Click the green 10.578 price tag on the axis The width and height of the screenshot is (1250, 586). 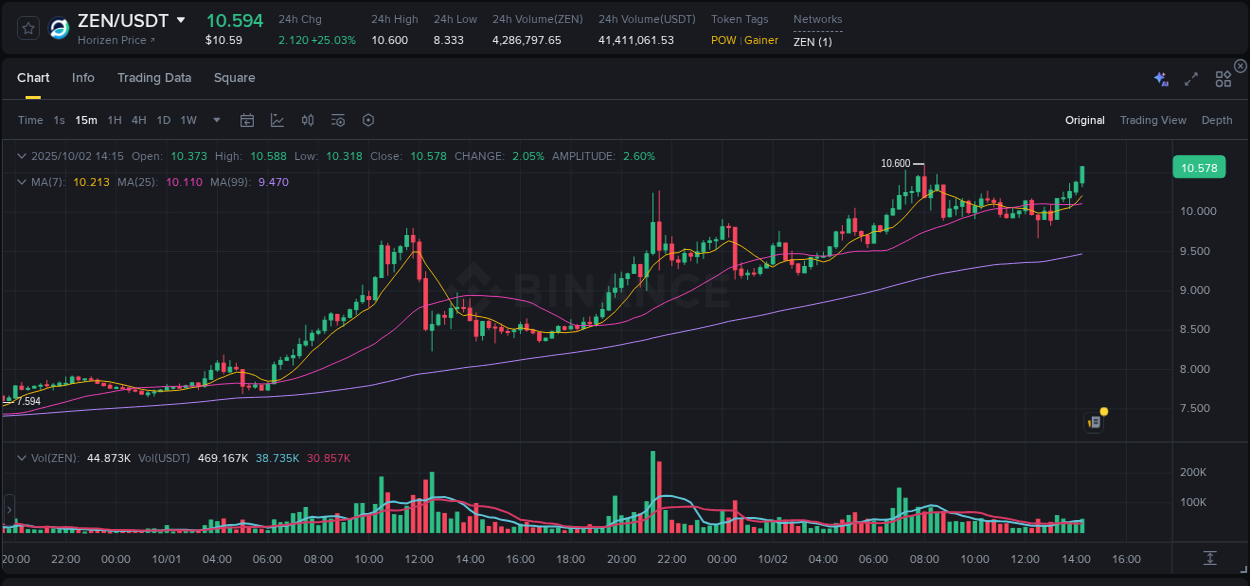pyautogui.click(x=1198, y=167)
